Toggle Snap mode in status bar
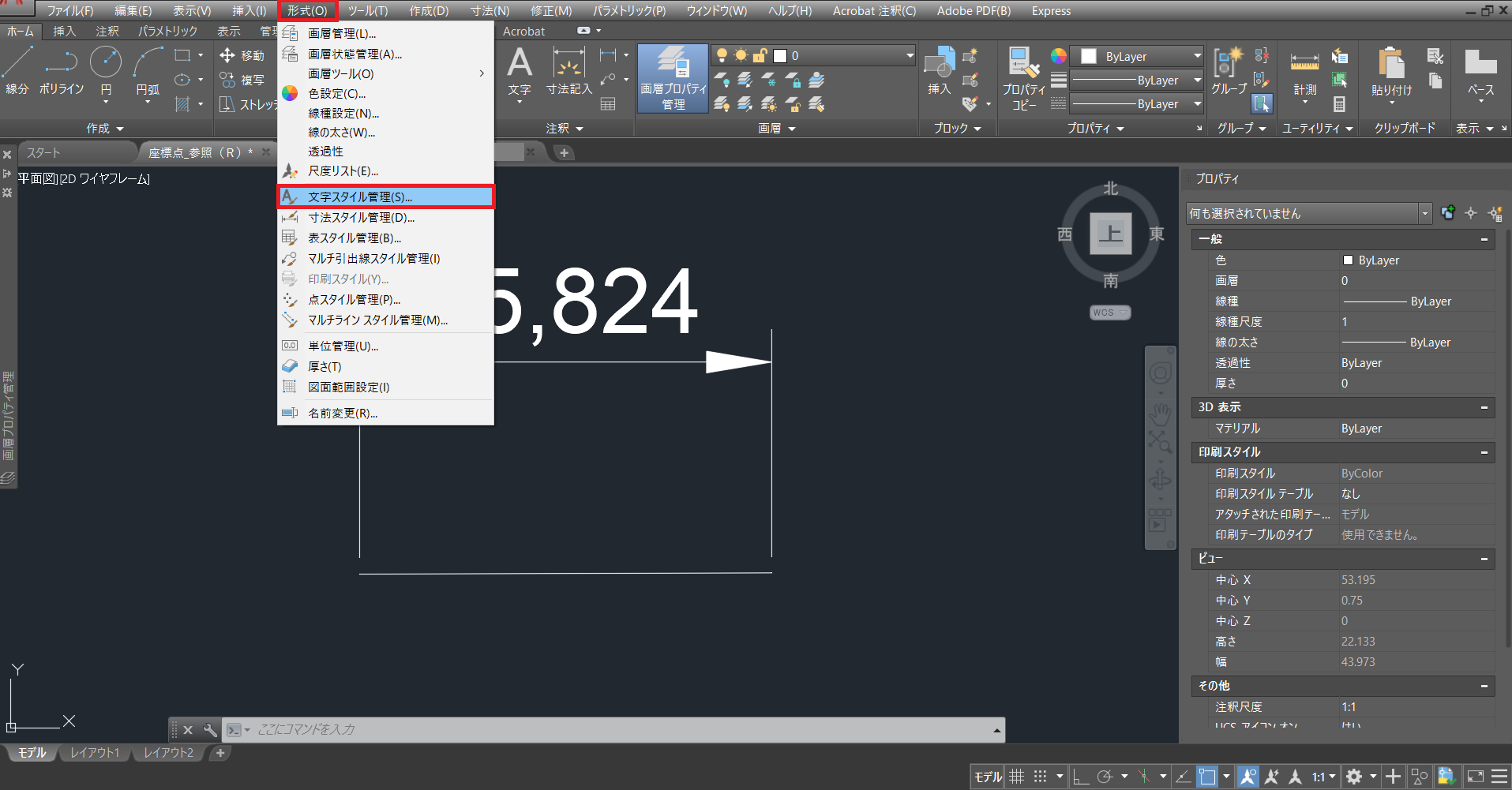The image size is (1512, 790). click(x=1041, y=777)
